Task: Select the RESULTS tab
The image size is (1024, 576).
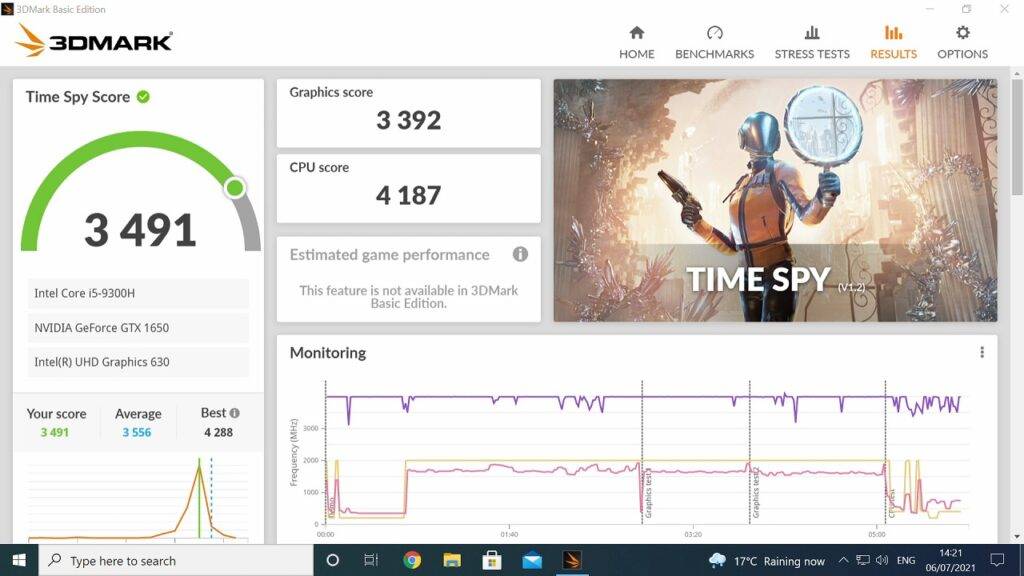Action: pos(893,43)
